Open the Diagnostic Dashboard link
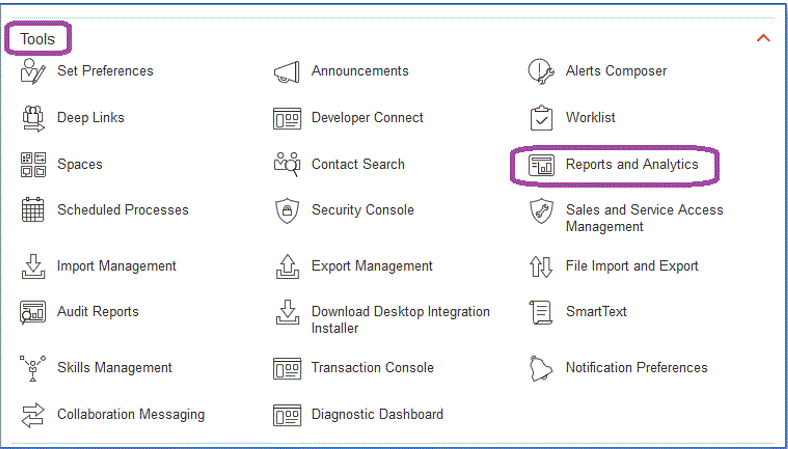 click(377, 414)
